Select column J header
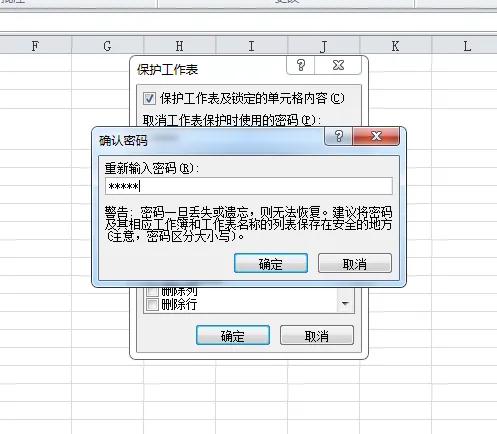Image resolution: width=497 pixels, height=434 pixels. [324, 46]
